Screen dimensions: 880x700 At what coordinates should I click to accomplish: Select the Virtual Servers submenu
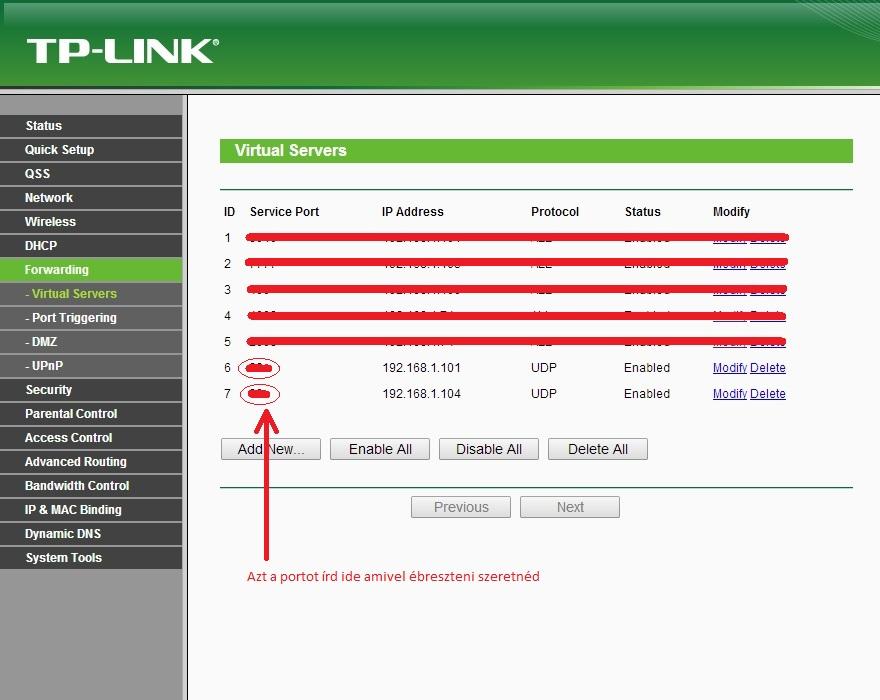click(91, 294)
